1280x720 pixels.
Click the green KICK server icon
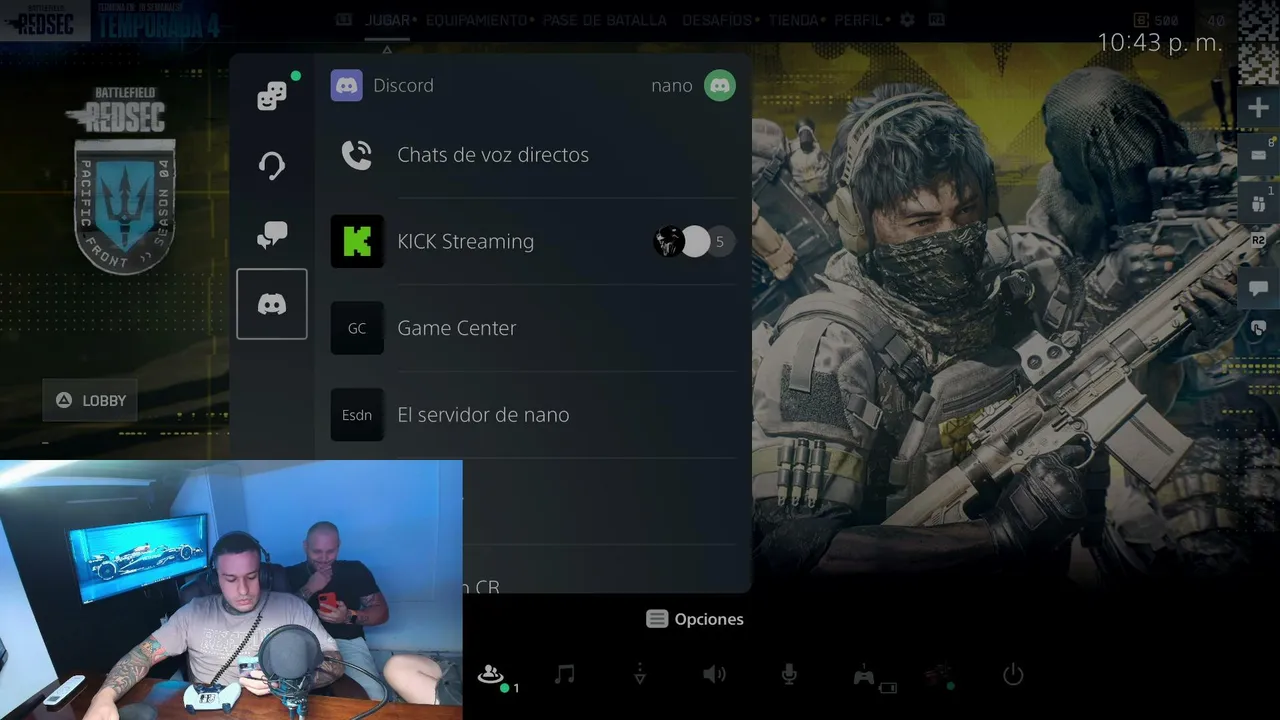pyautogui.click(x=357, y=241)
